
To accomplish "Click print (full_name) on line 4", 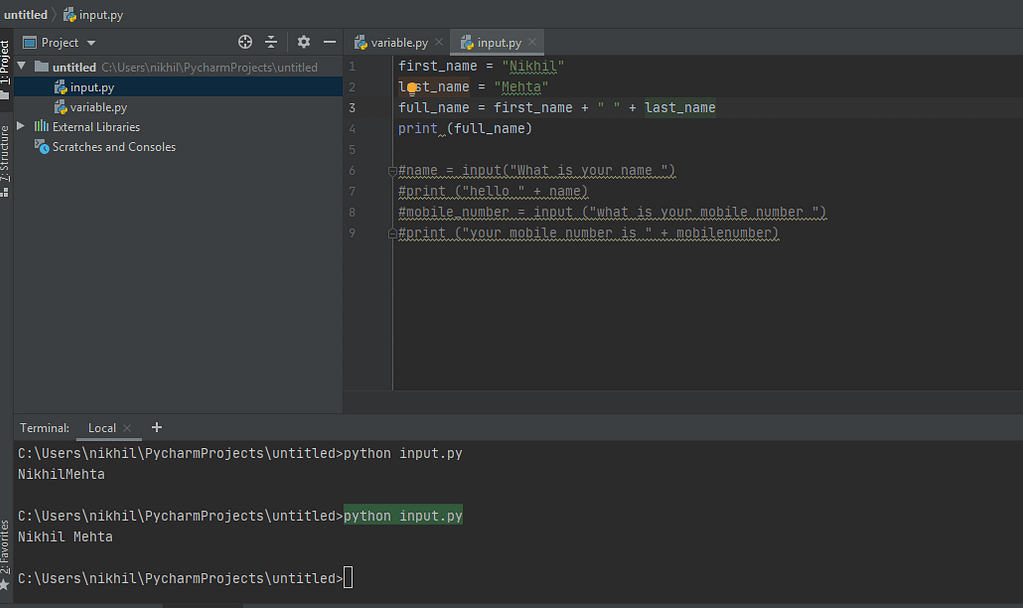I will coord(465,129).
